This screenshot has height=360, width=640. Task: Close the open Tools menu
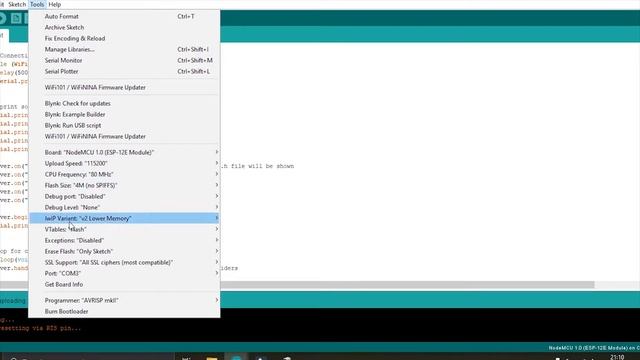pyautogui.click(x=37, y=4)
